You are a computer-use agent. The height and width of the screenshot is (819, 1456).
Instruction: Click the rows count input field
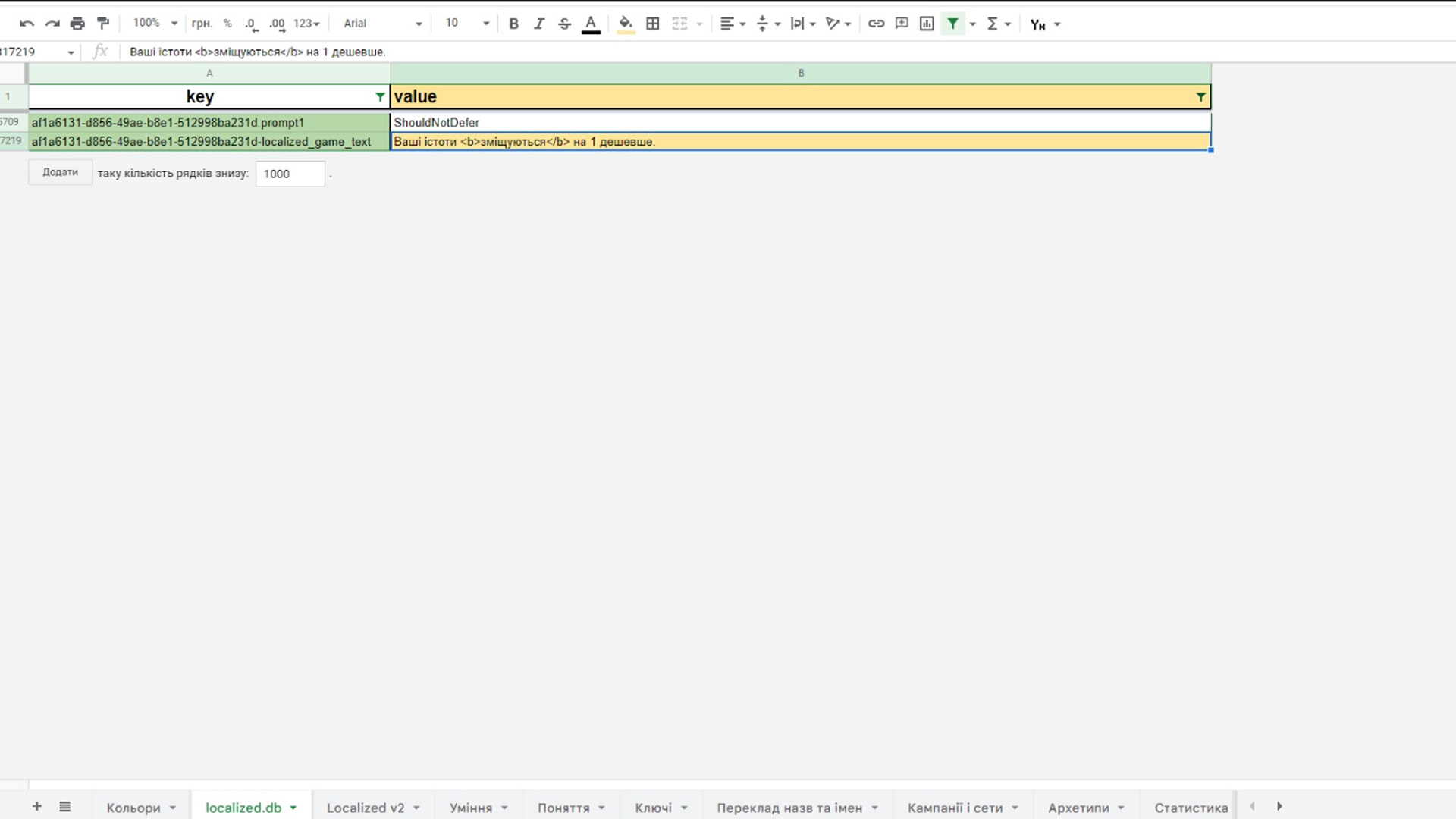coord(290,174)
